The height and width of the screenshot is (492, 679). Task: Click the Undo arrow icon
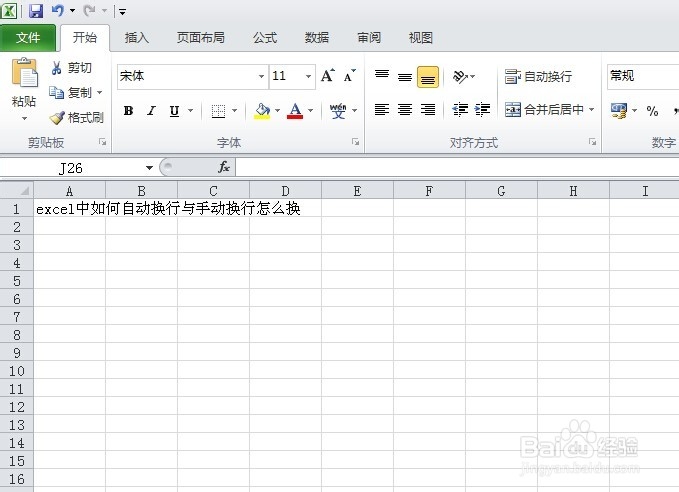coord(58,10)
